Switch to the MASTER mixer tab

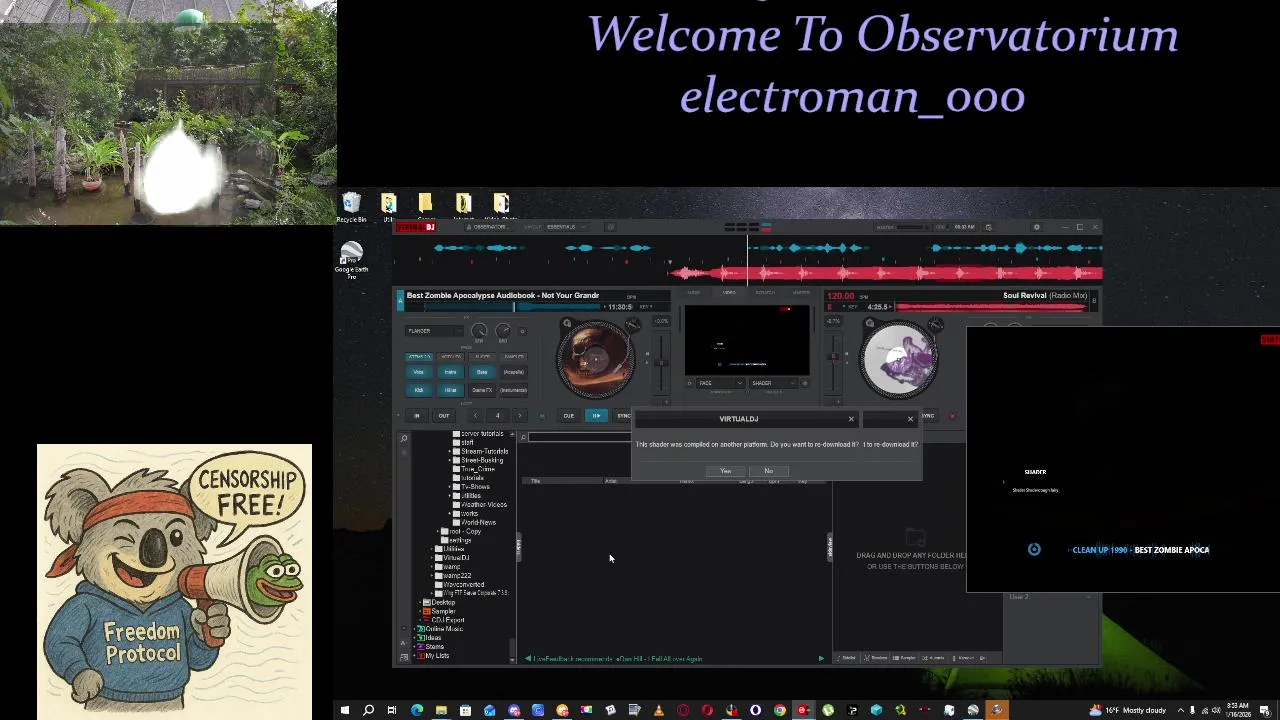(801, 293)
